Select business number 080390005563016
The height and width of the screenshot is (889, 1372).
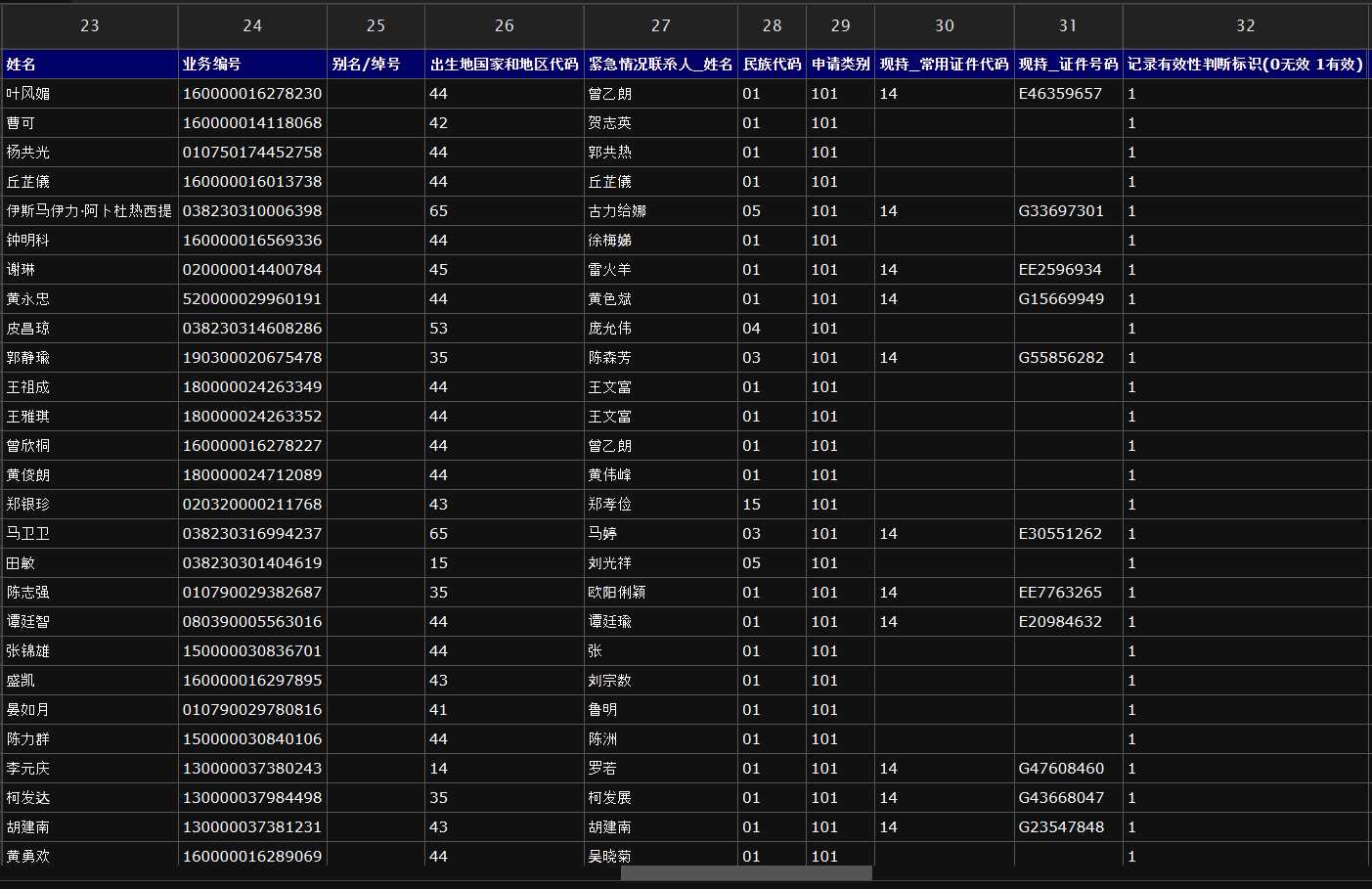(252, 622)
